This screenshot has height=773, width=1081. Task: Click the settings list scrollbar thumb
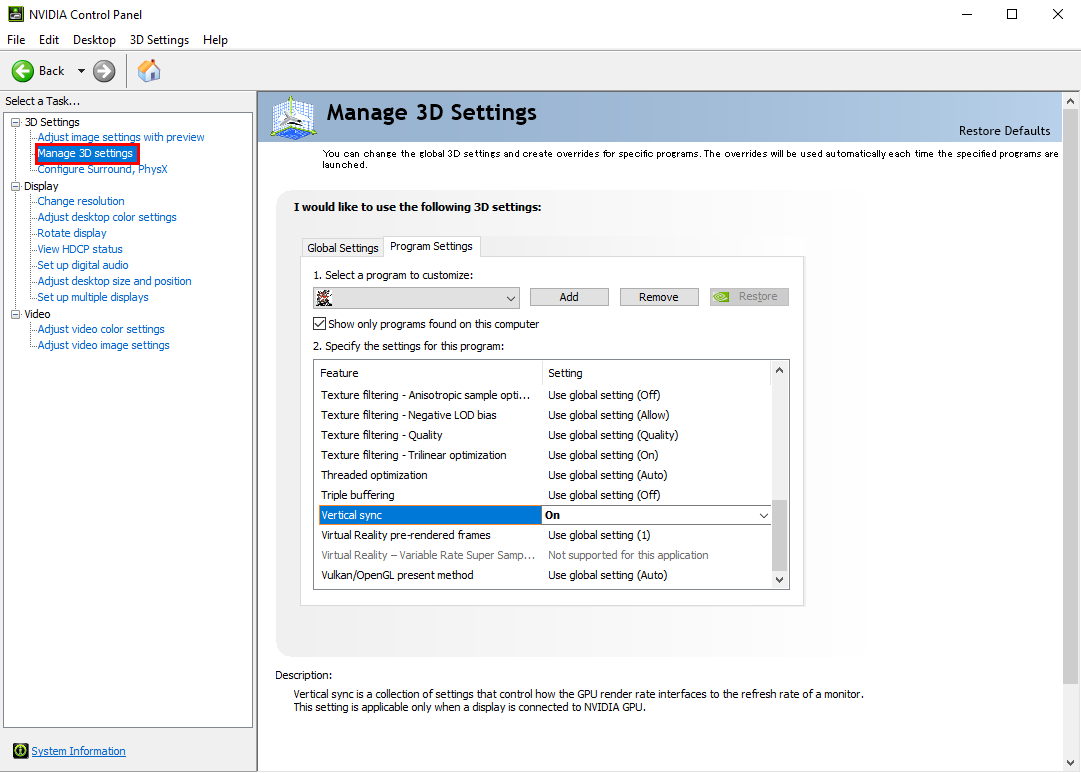pos(780,535)
